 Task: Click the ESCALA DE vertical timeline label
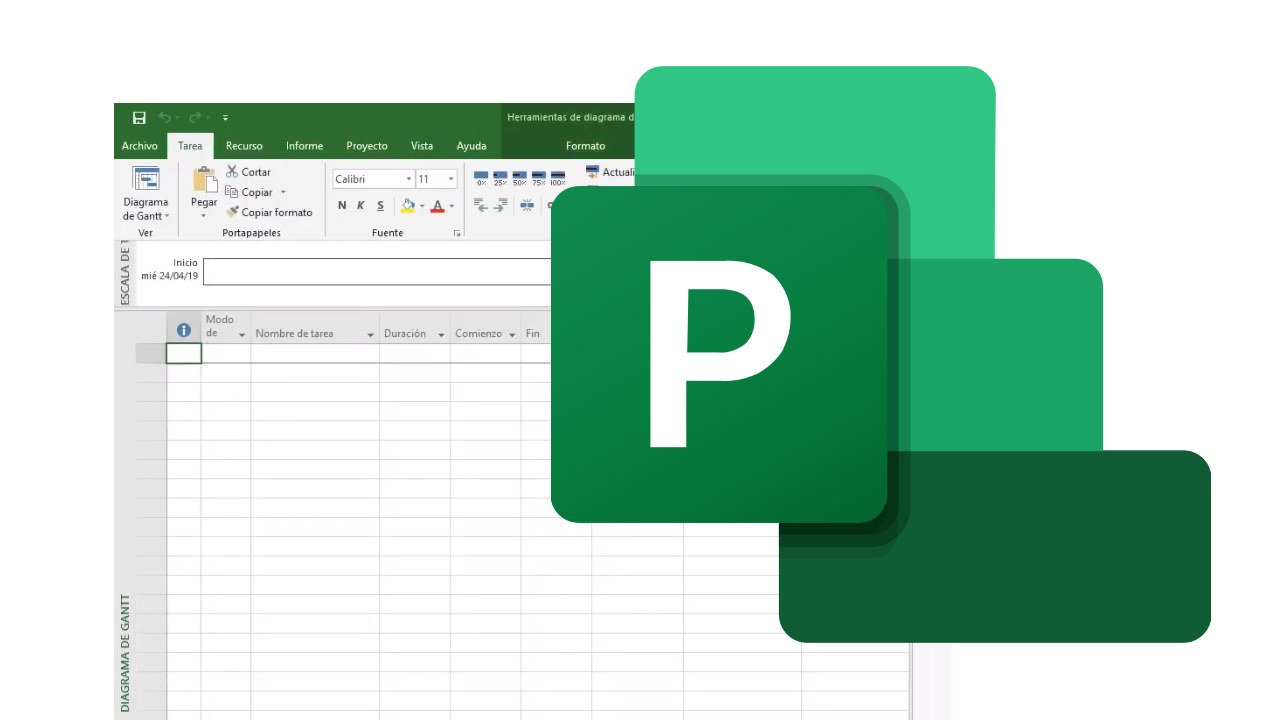click(125, 272)
